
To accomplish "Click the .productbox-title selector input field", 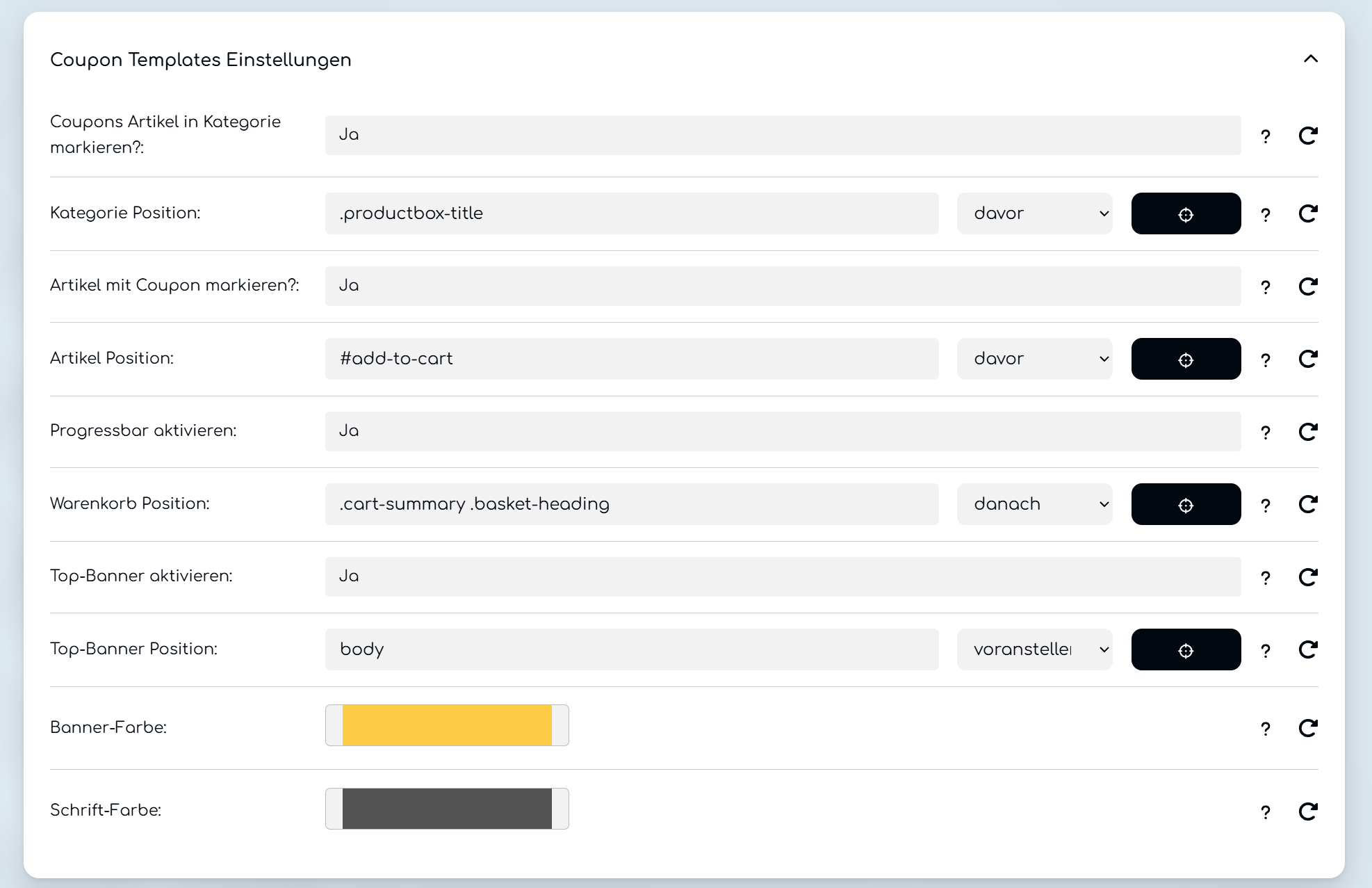I will [632, 213].
